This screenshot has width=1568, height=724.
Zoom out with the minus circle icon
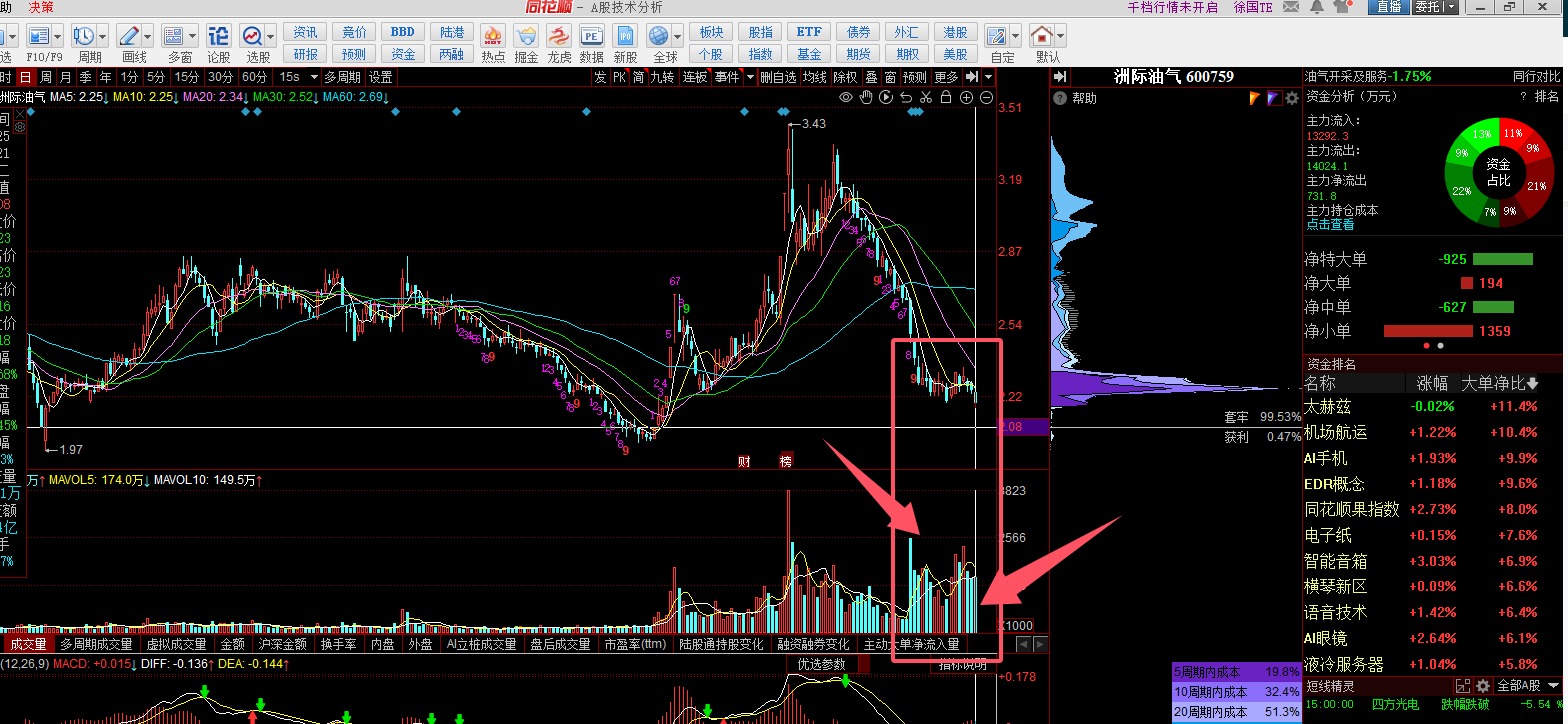pos(986,97)
